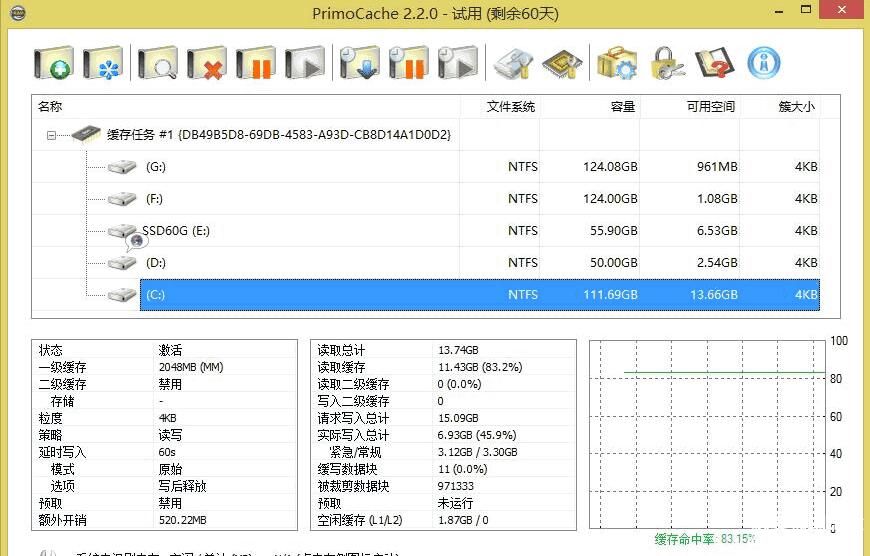Viewport: 870px width, 556px height.
Task: Click the 读取总计 value 13.74GB
Action: (x=458, y=350)
